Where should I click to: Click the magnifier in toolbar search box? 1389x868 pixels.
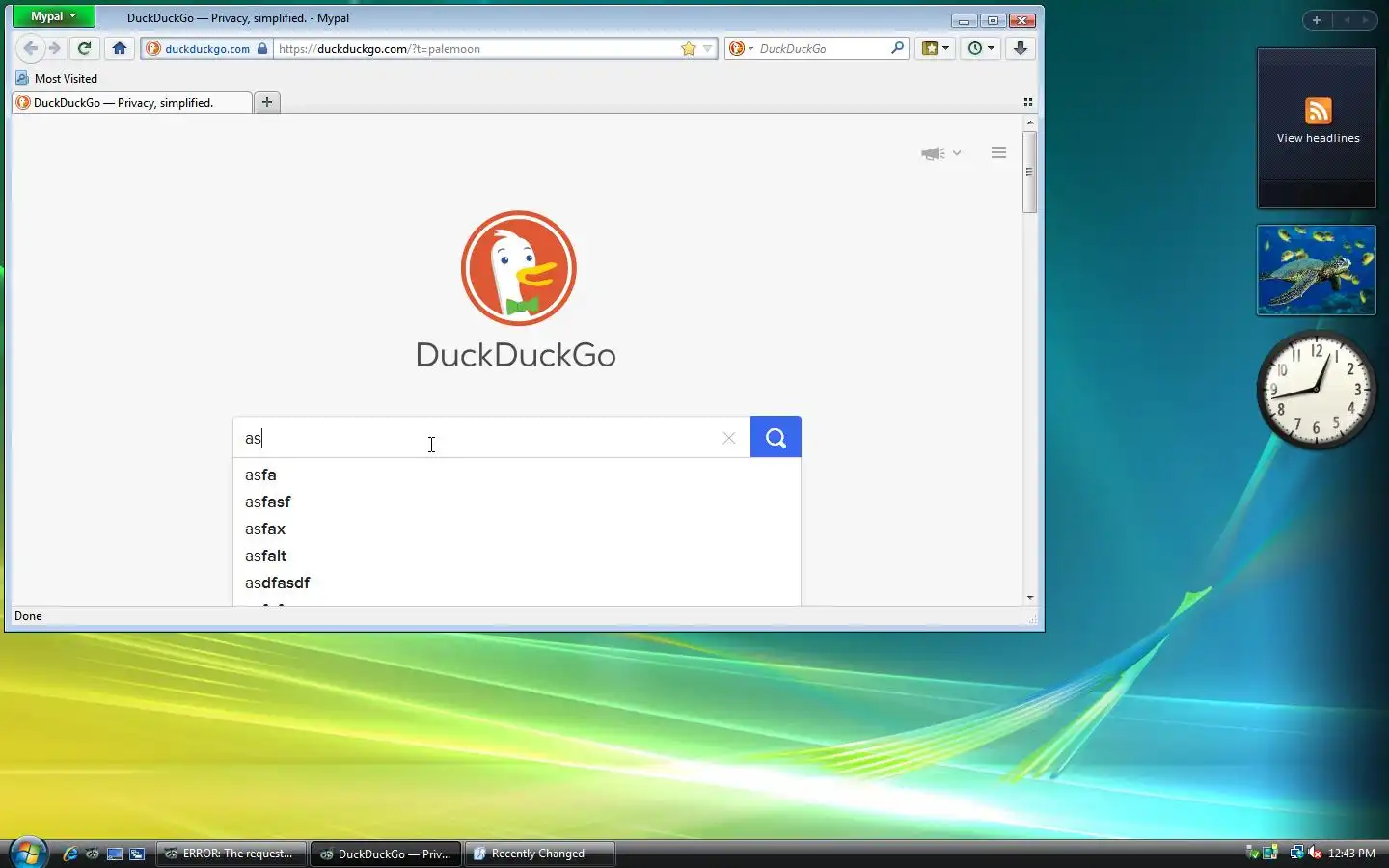pyautogui.click(x=898, y=47)
